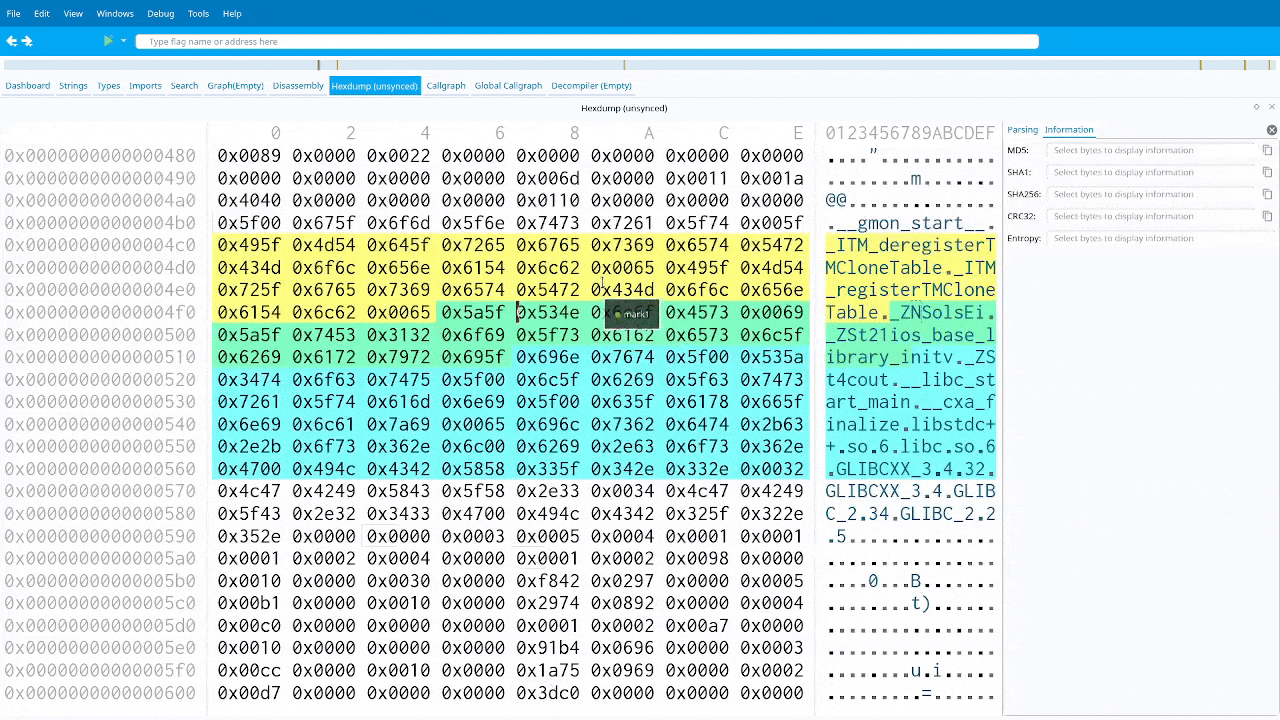Open the Debug menu
The width and height of the screenshot is (1280, 720).
(x=160, y=13)
